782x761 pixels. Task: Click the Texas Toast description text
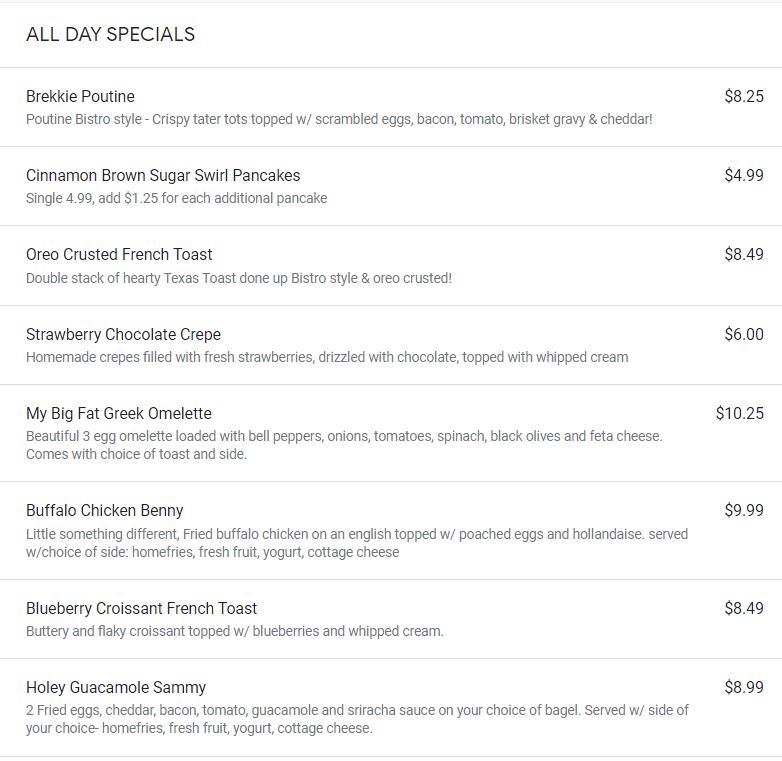coord(239,278)
